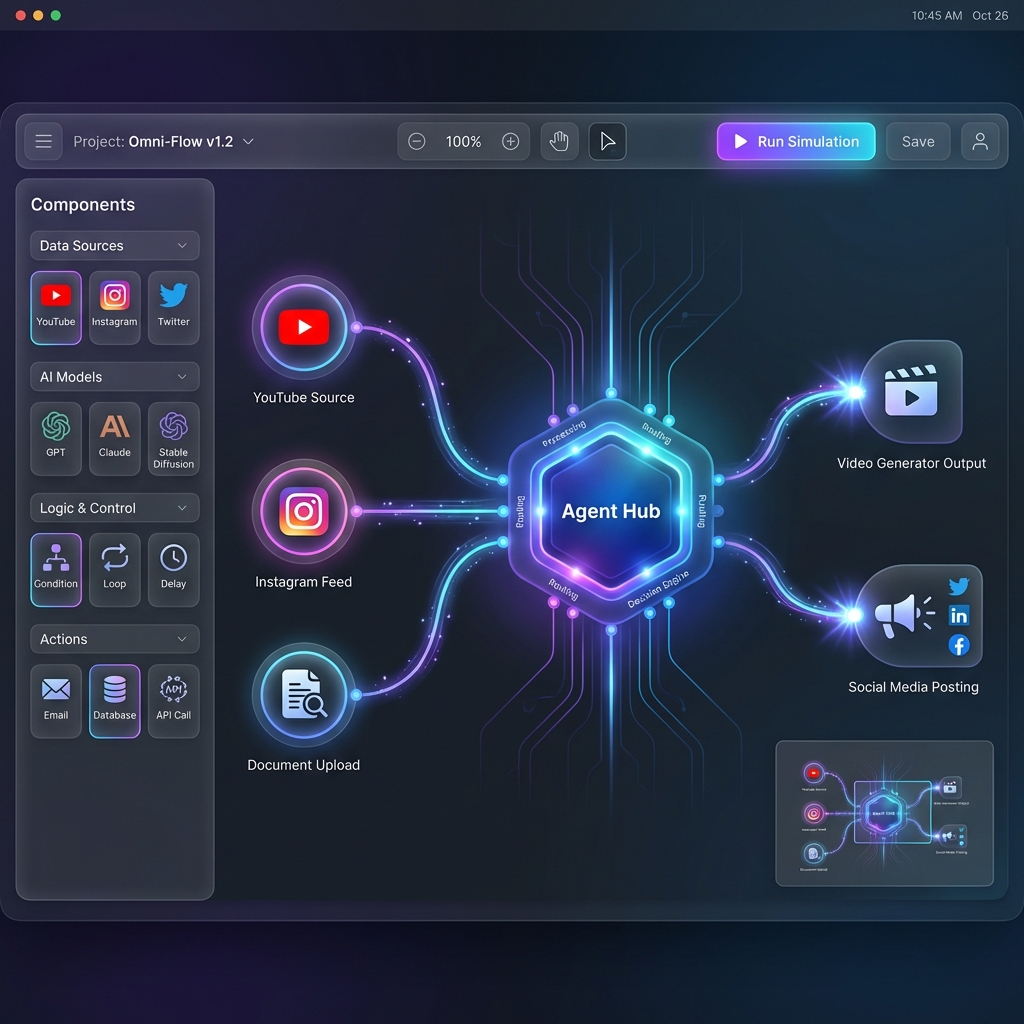Click the minimap overview thumbnail
This screenshot has width=1024, height=1024.
coord(884,814)
